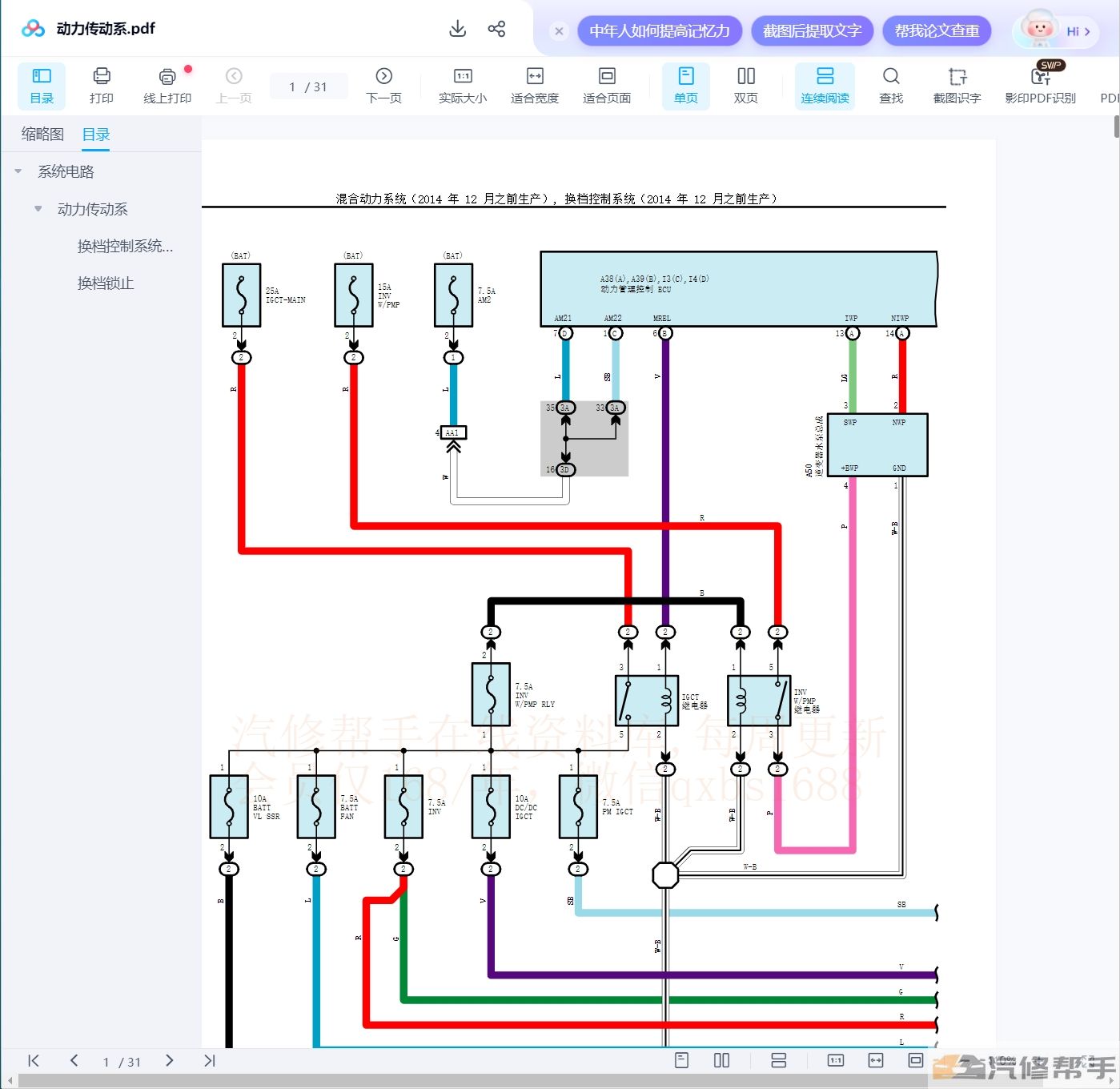1120x1089 pixels.
Task: Collapse the 动力传动系 tree node
Action: point(38,209)
